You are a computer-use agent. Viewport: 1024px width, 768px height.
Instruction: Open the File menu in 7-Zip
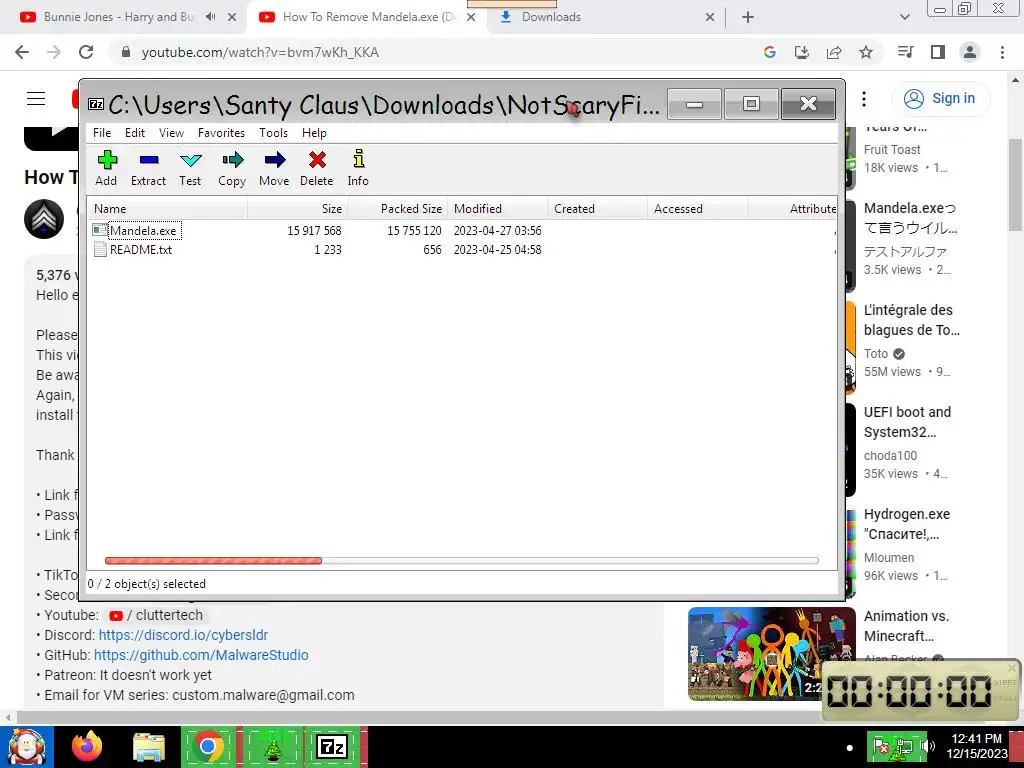pos(102,133)
